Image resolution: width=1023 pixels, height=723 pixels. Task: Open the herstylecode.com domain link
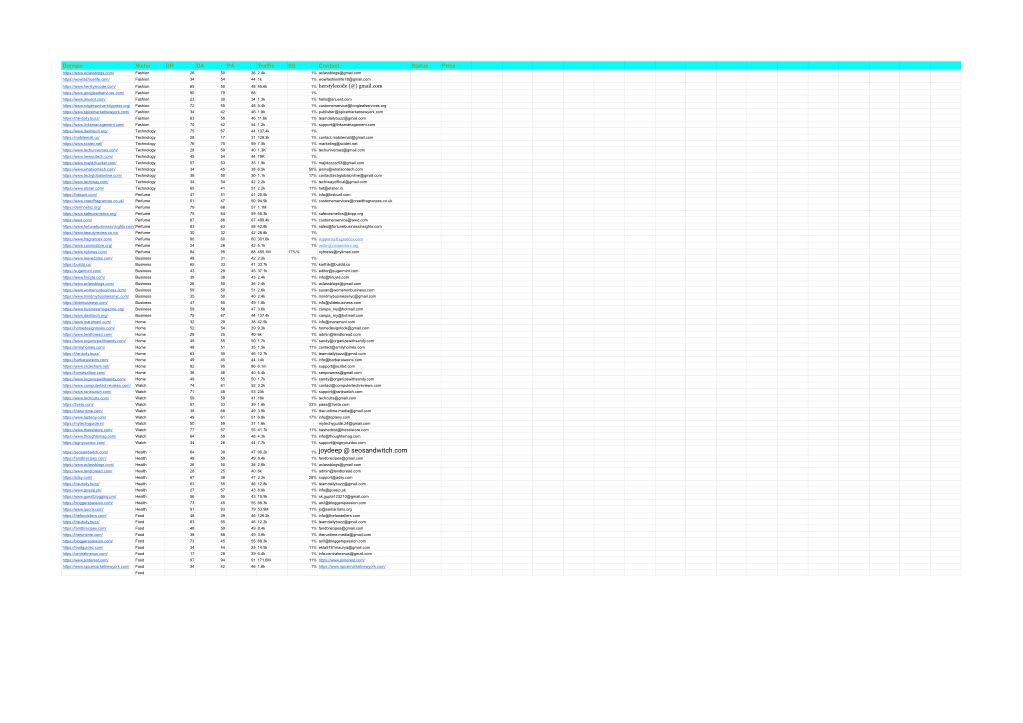pyautogui.click(x=89, y=87)
